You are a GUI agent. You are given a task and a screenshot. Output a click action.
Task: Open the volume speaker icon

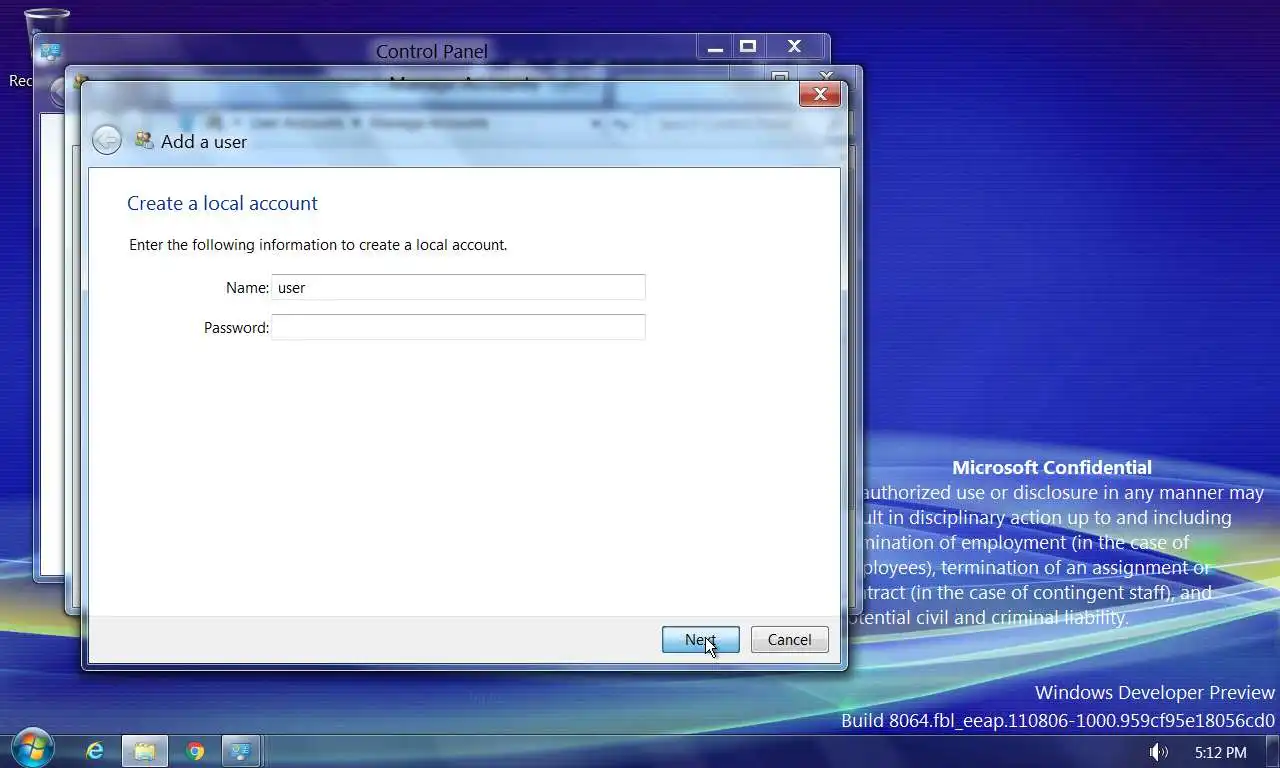[1159, 752]
